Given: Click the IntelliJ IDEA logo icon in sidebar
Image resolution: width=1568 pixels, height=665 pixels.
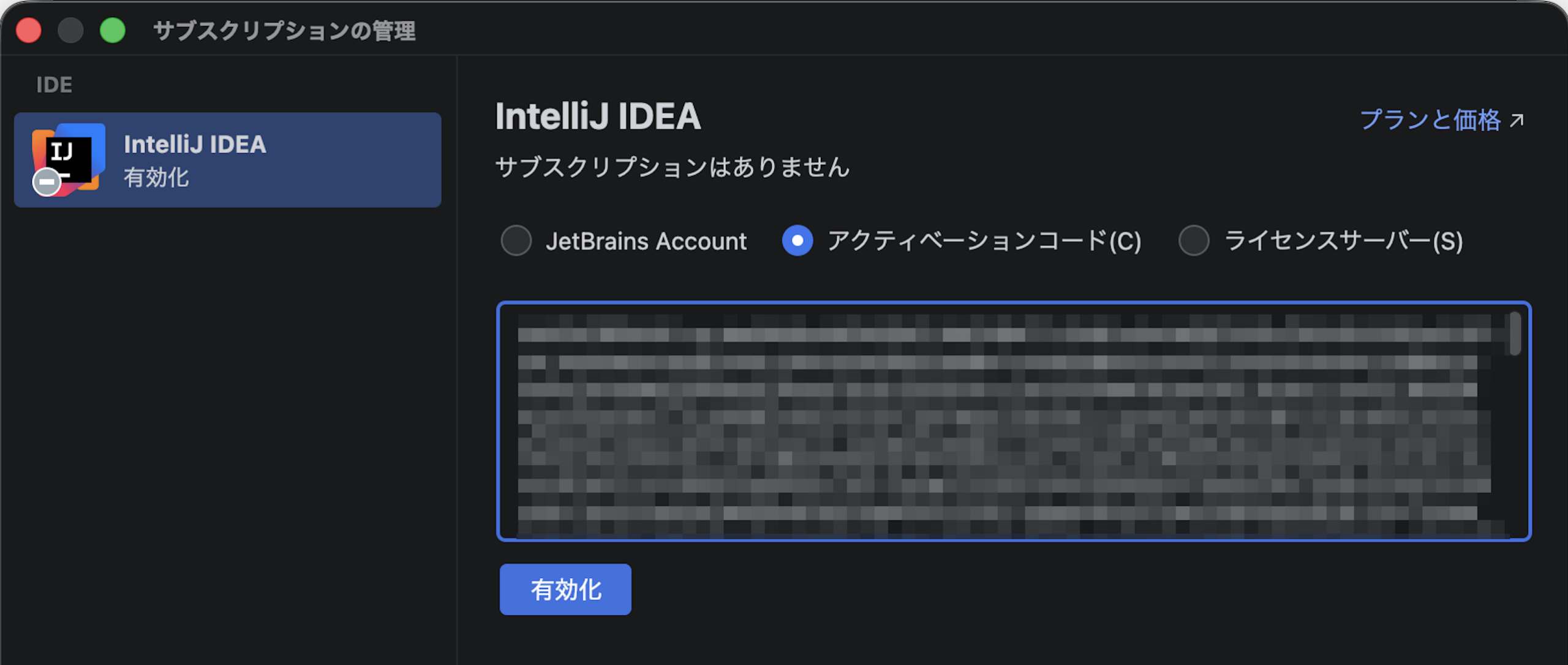Looking at the screenshot, I should point(69,159).
